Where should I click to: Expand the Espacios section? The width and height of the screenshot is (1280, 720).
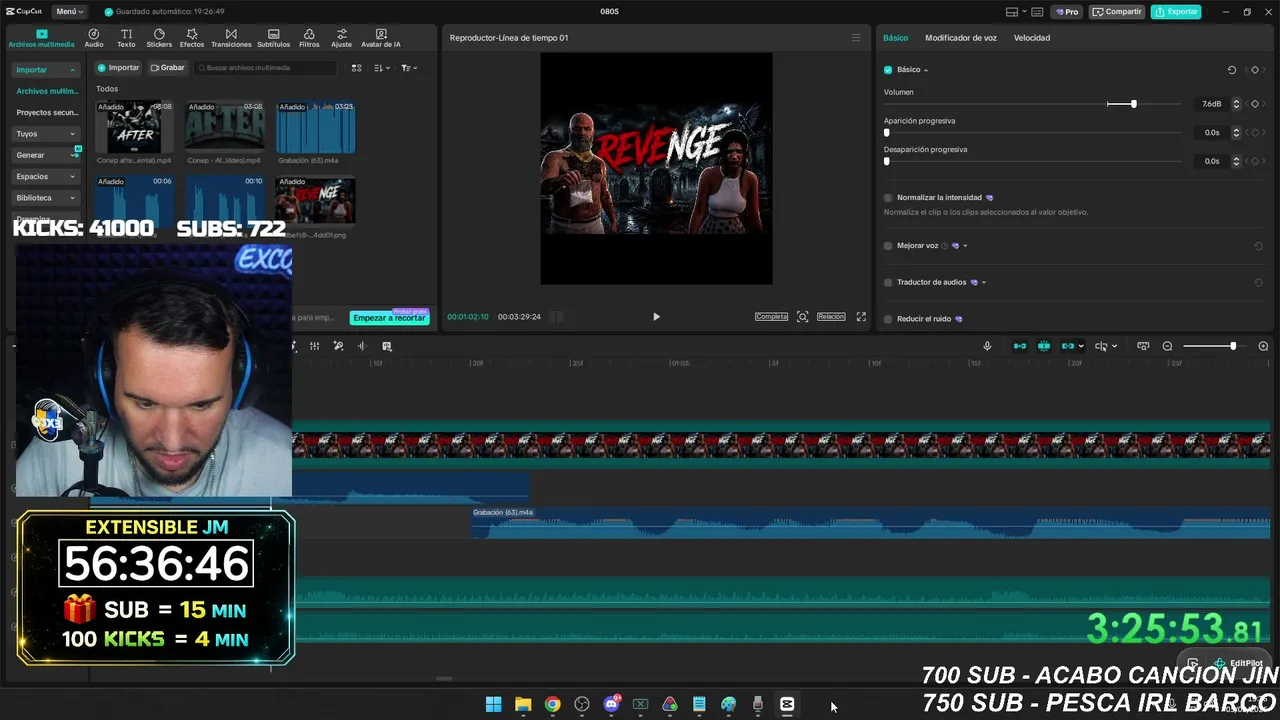(46, 177)
